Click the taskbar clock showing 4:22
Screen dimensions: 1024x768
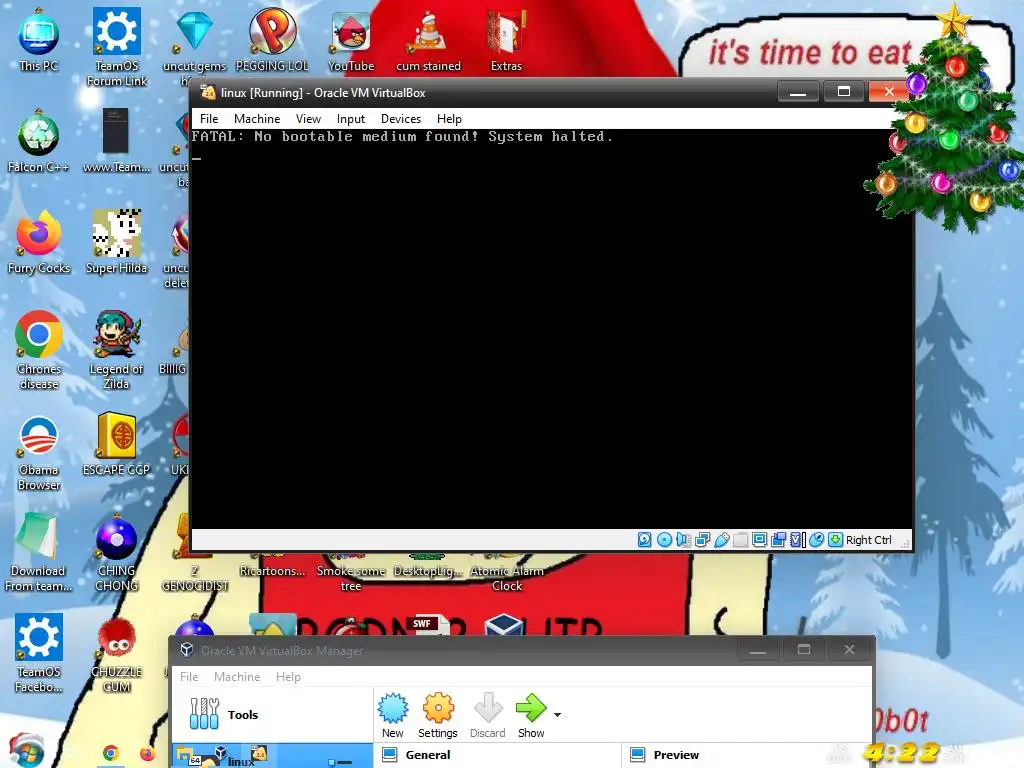901,752
